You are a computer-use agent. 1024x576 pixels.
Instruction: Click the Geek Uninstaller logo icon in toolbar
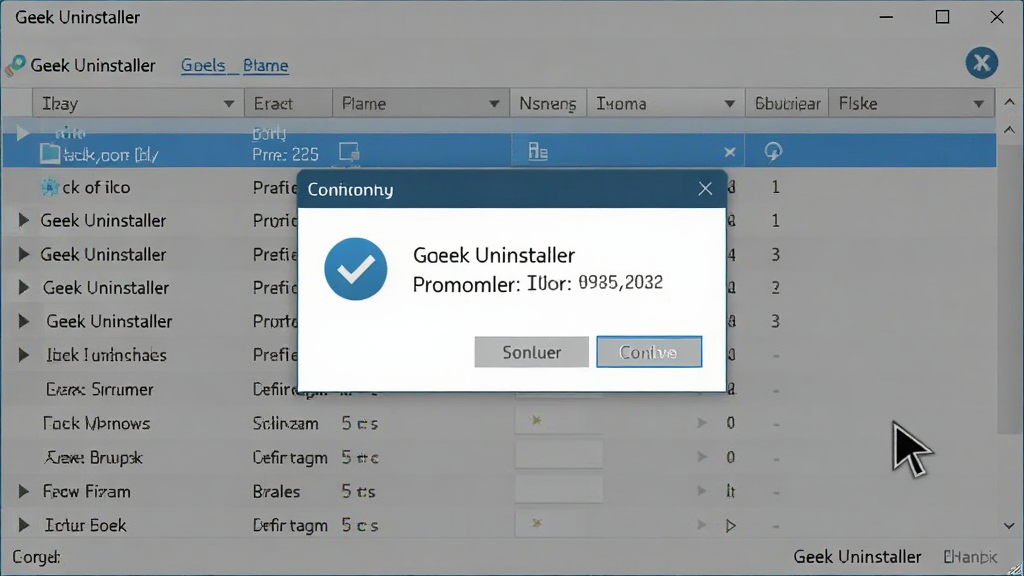click(15, 65)
